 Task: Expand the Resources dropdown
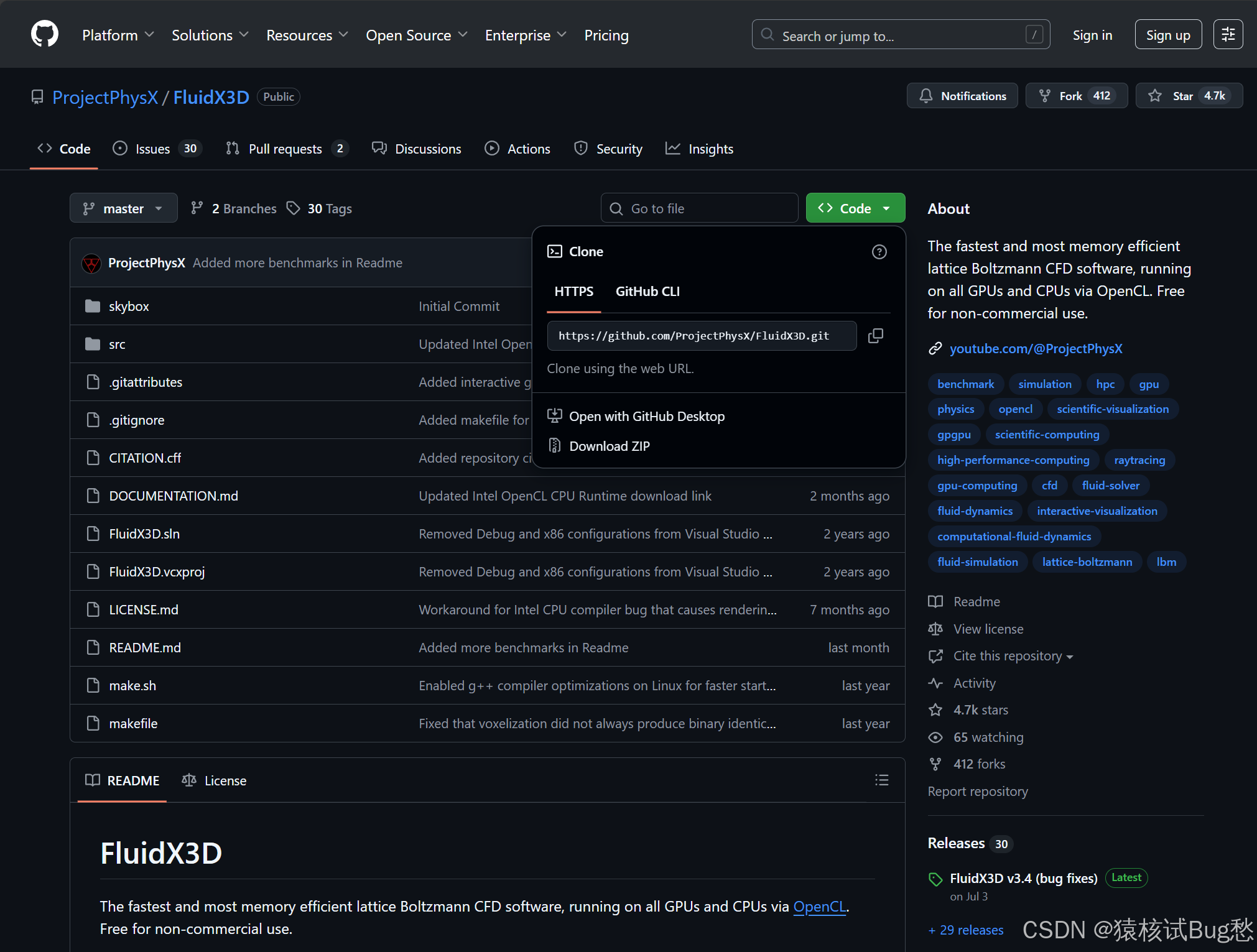coord(307,35)
